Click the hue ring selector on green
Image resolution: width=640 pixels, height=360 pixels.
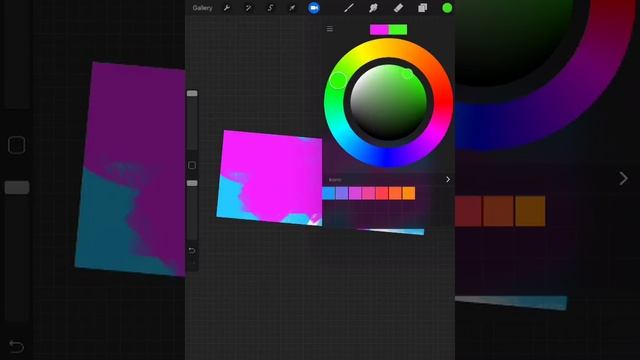click(338, 80)
